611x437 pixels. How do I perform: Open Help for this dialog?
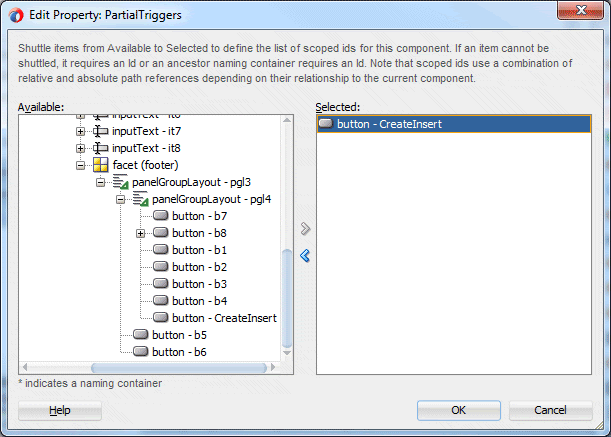60,410
